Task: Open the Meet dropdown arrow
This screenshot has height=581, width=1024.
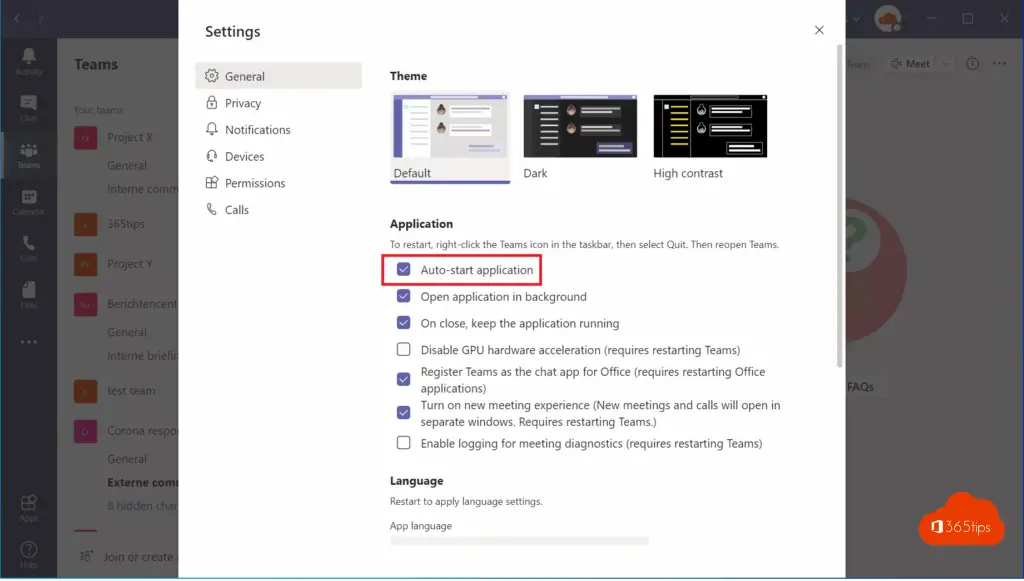Action: coord(946,63)
